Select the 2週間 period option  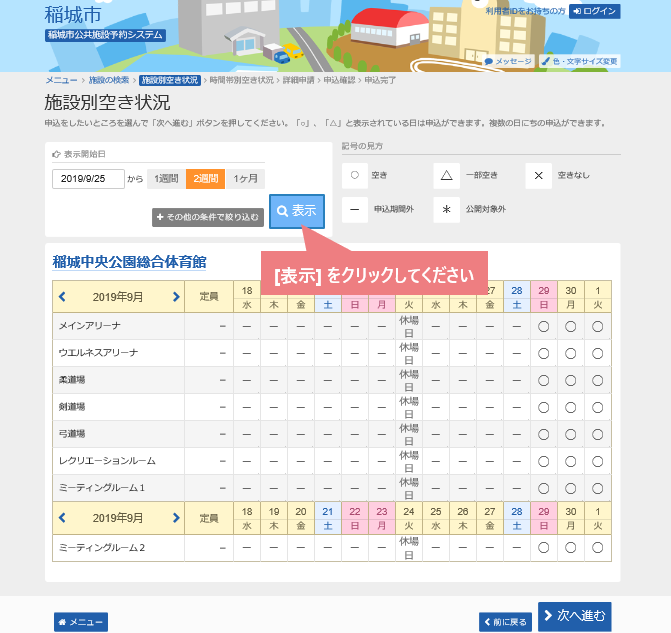(205, 179)
